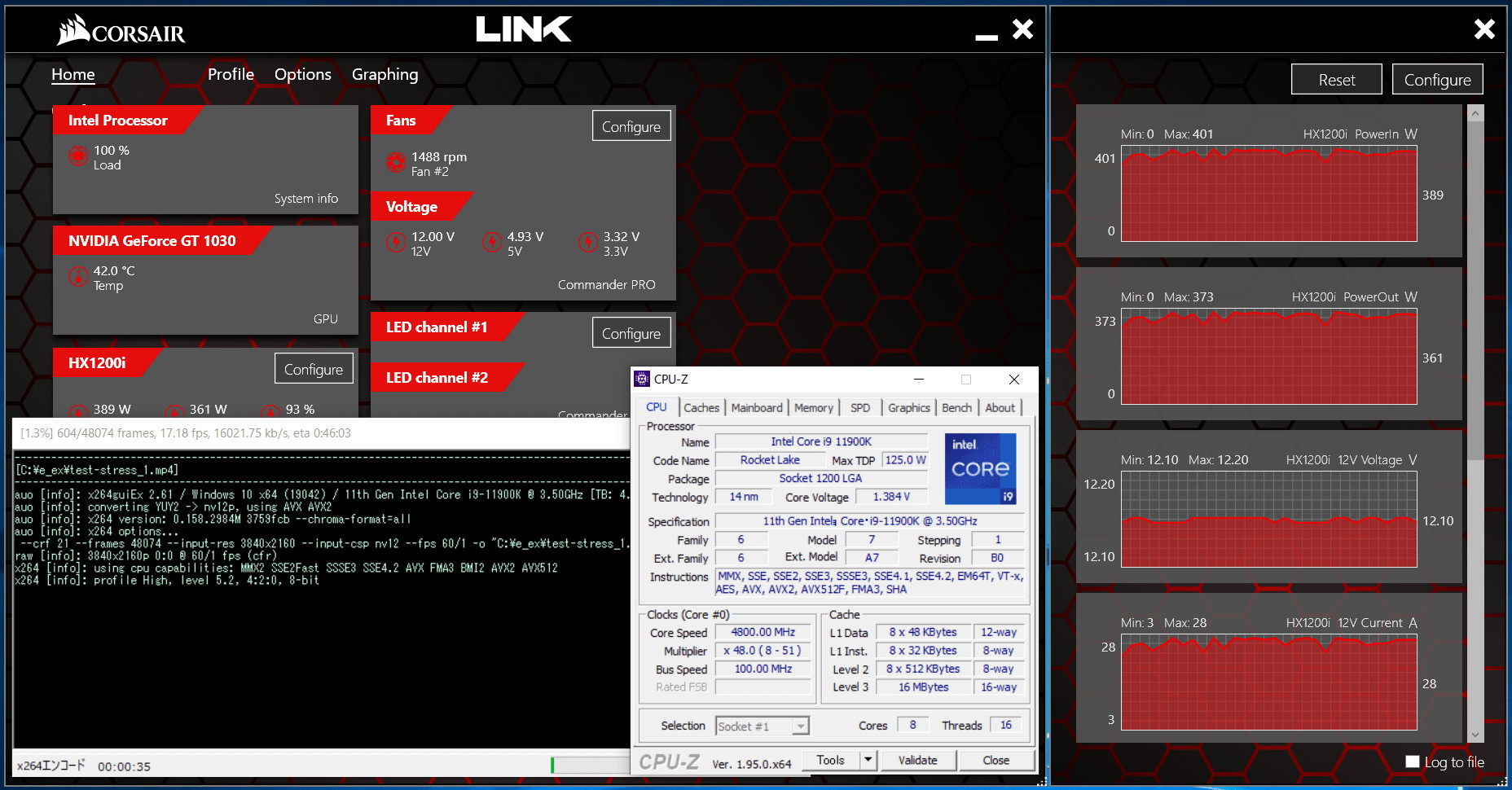
Task: Open the Tools dropdown arrow in CPU-Z
Action: click(x=868, y=760)
